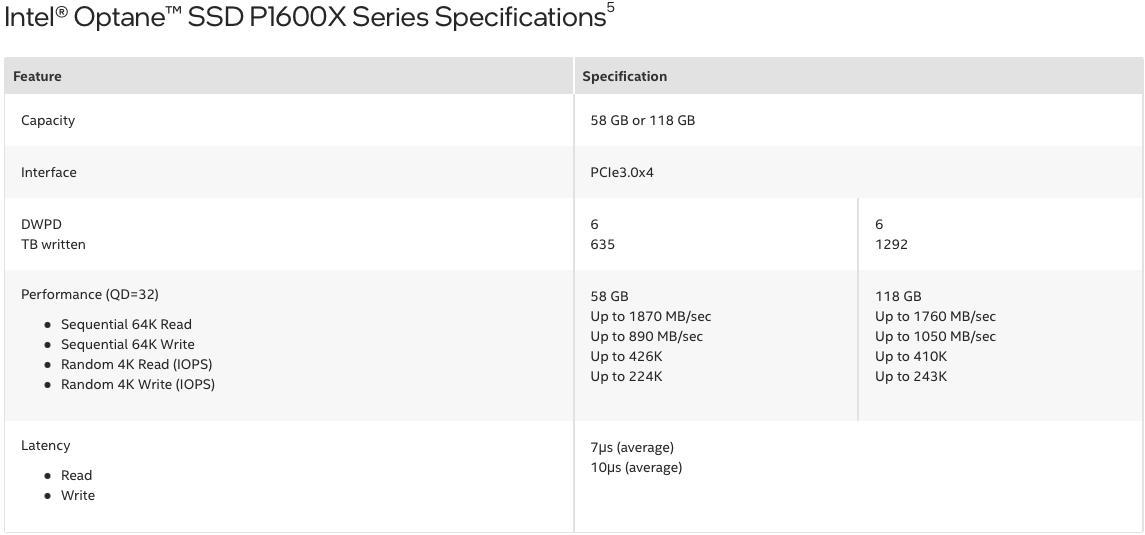Screen dimensions: 1145x535
Task: Click the Specification column header
Action: pos(624,76)
